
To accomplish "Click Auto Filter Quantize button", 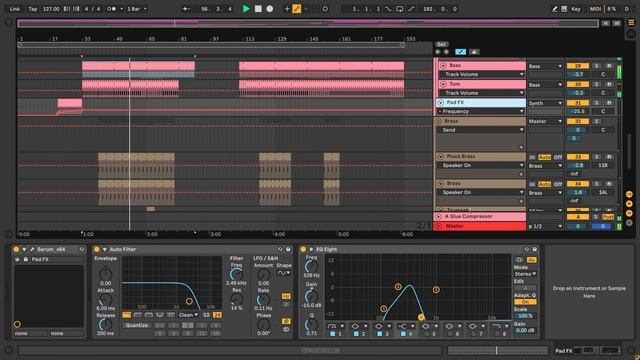I will [137, 325].
